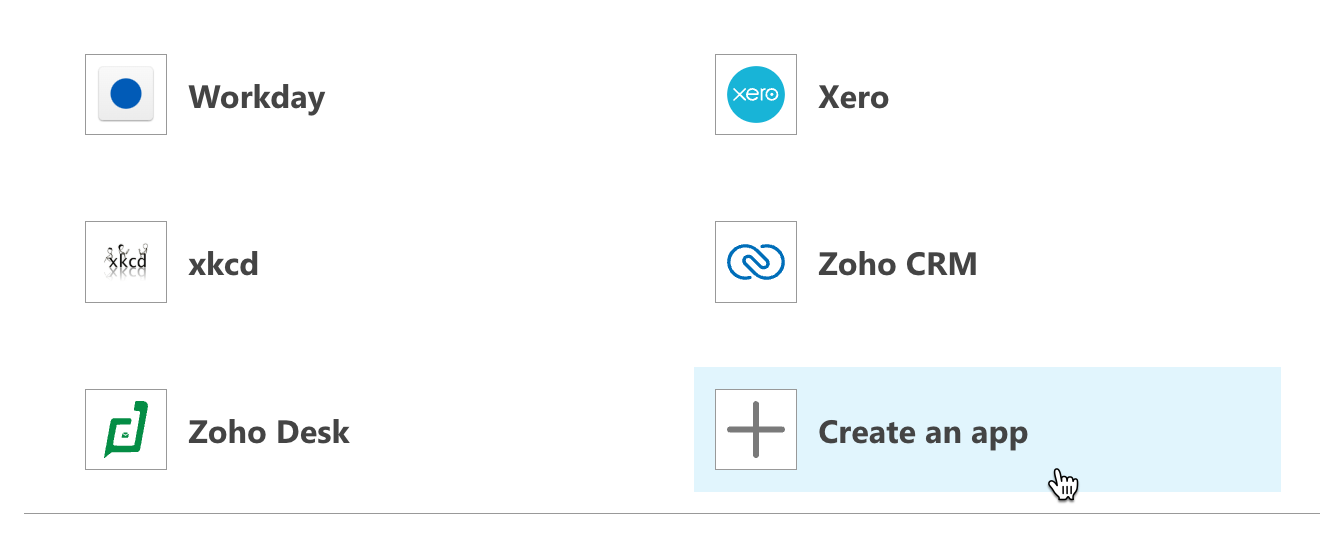Click the Create an app text
Screen dimensions: 1334x536
tap(923, 433)
